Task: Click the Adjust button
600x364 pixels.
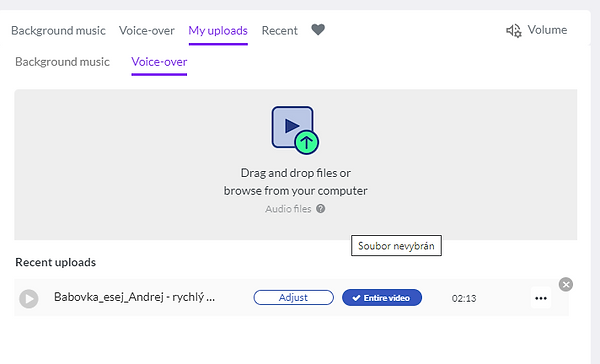Action: coord(293,298)
